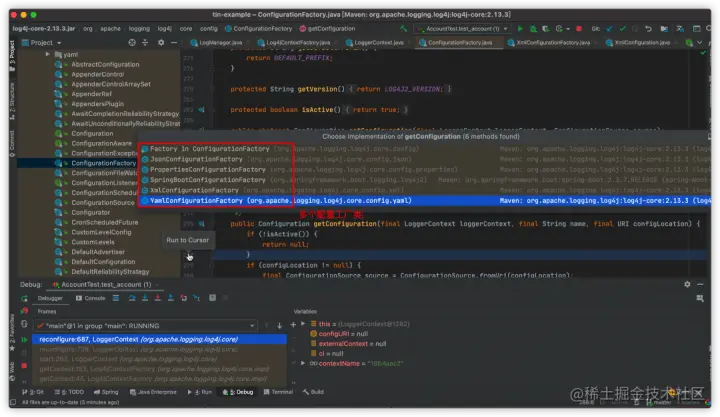
Task: Switch to the Console tab in Debug panel
Action: point(90,298)
